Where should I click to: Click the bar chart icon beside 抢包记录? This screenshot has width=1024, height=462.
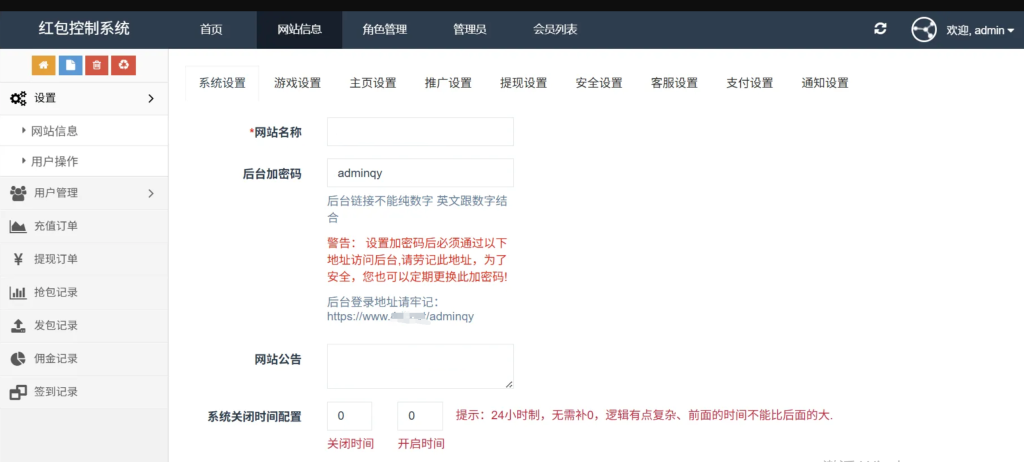point(18,293)
